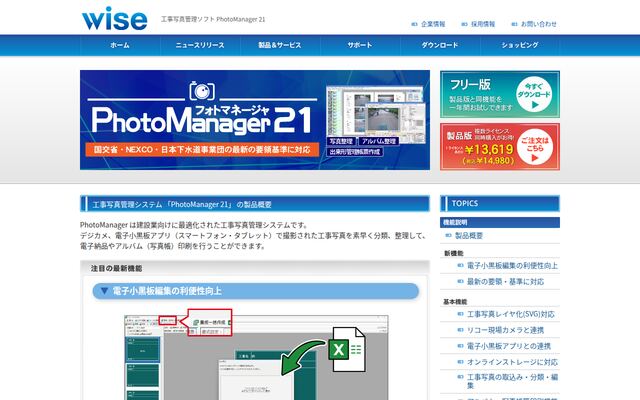Open 電子小黒板編集の利便性向上 sidebar link

pos(512,266)
